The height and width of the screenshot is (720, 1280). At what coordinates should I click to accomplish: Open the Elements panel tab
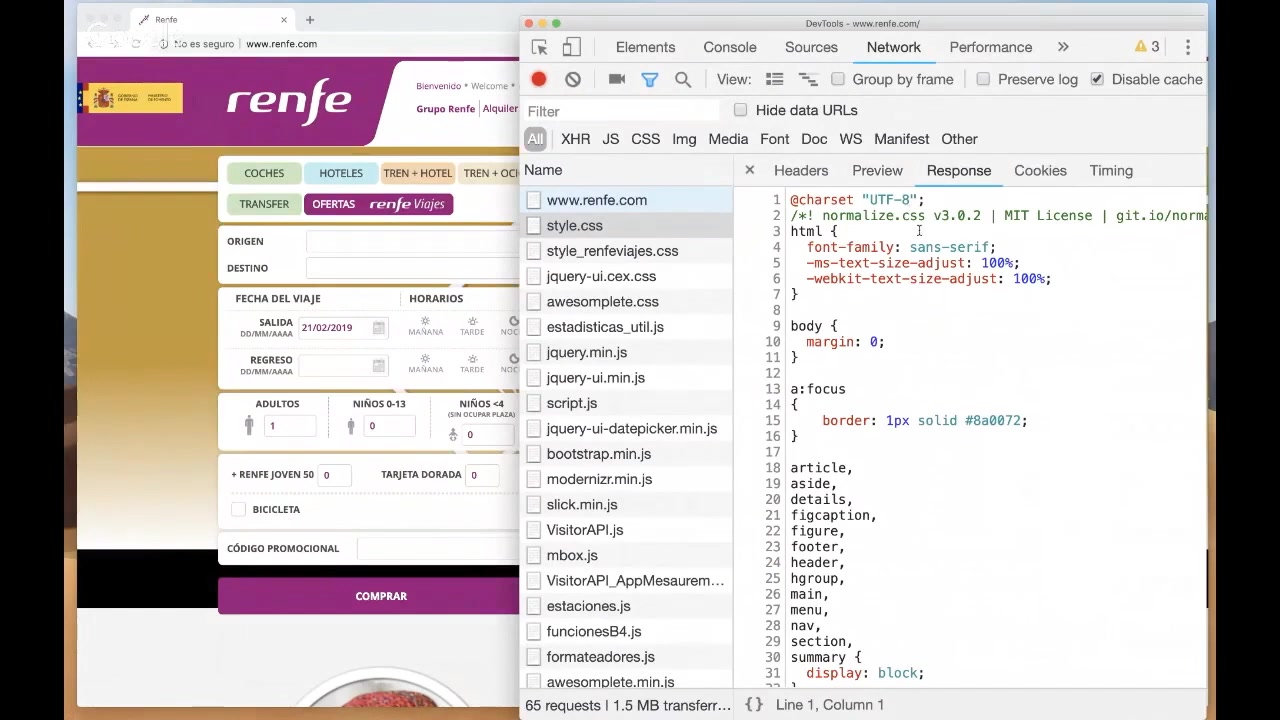pos(645,47)
